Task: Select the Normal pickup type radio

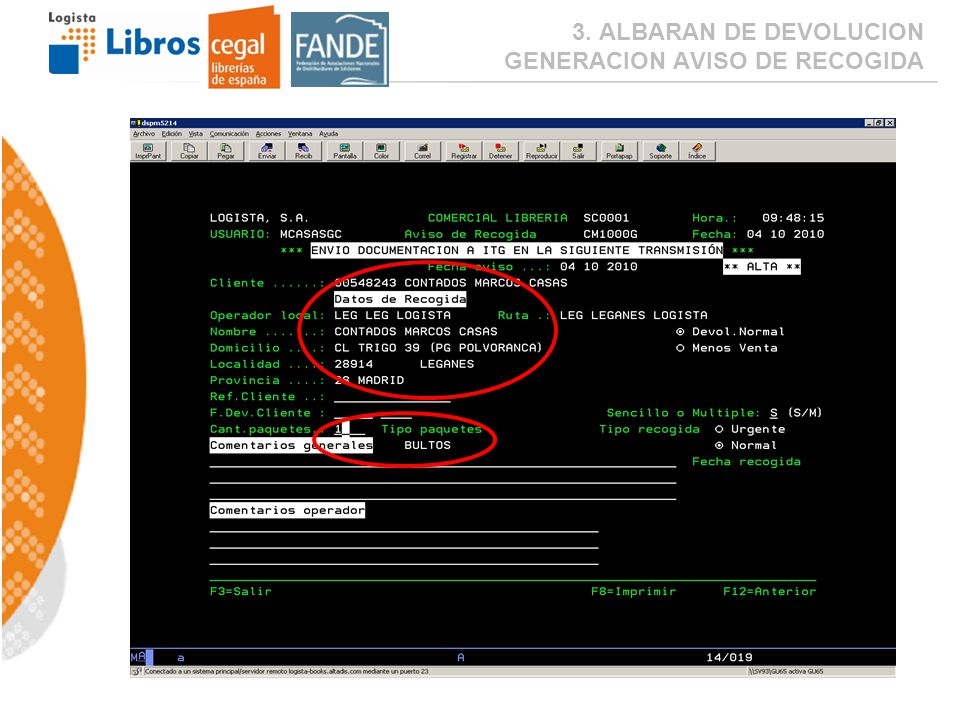Action: (x=719, y=445)
